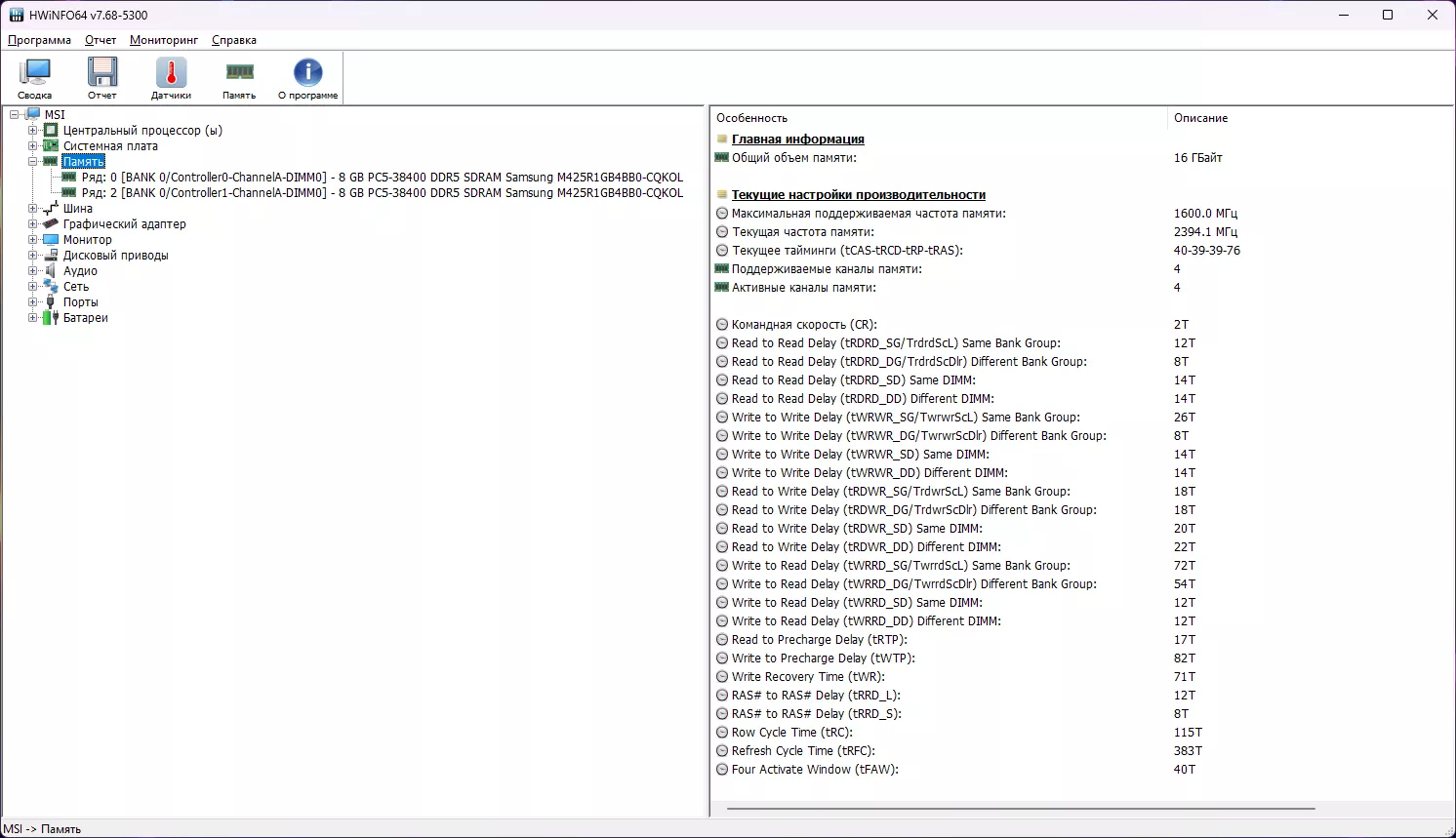
Task: Open the Мониторинг menu
Action: coord(164,40)
